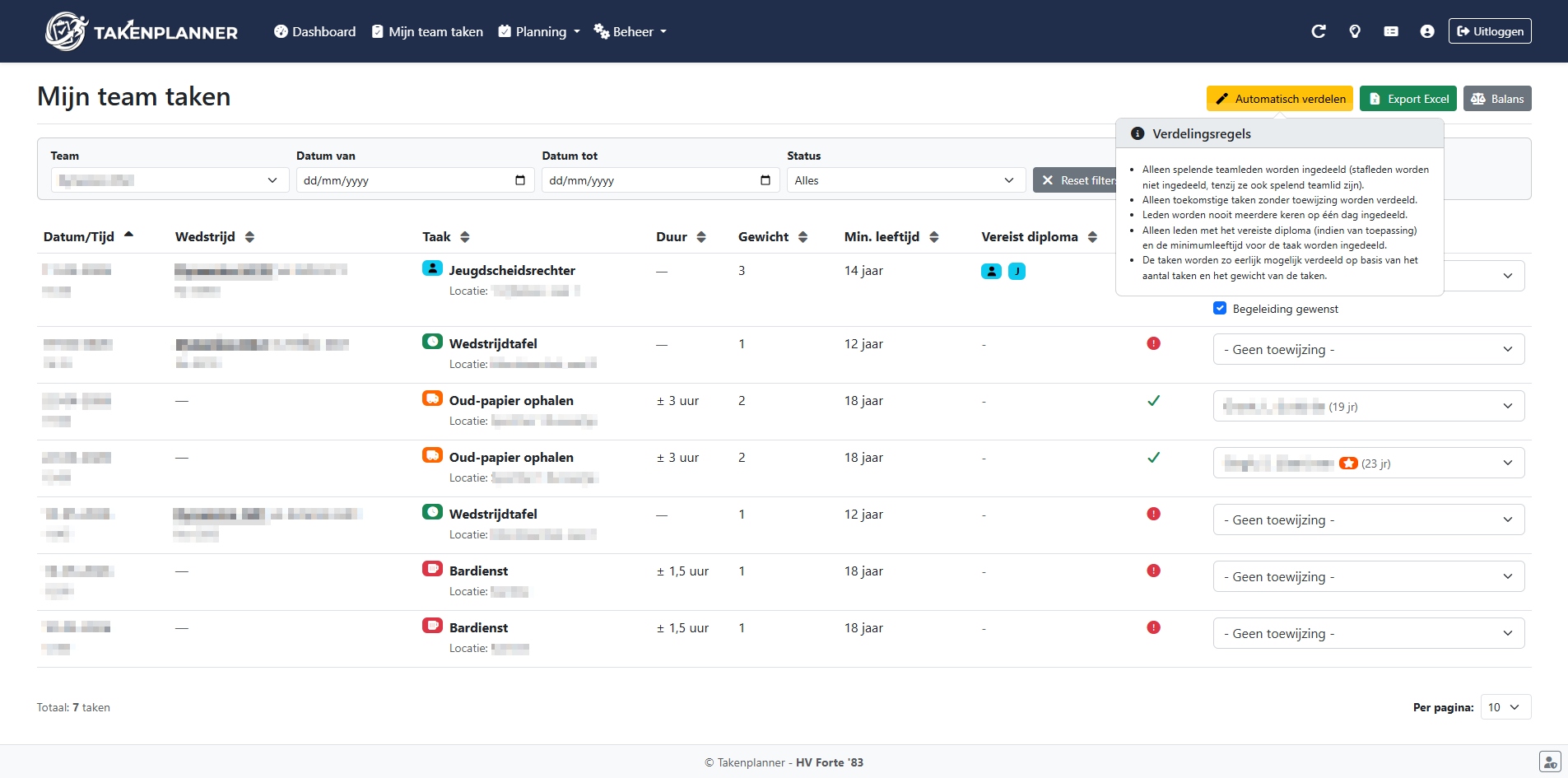Open the list card icon in navbar
The width and height of the screenshot is (1568, 778).
pyautogui.click(x=1391, y=31)
